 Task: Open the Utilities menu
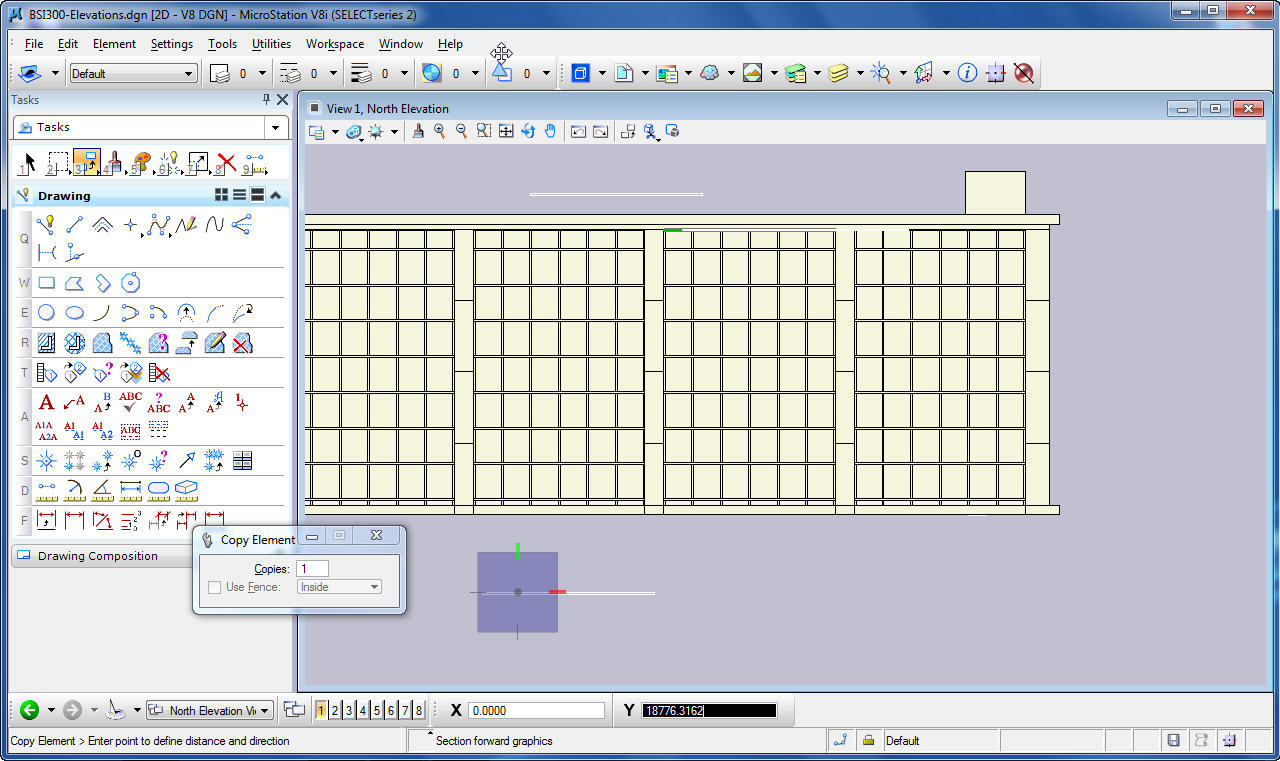(x=271, y=44)
